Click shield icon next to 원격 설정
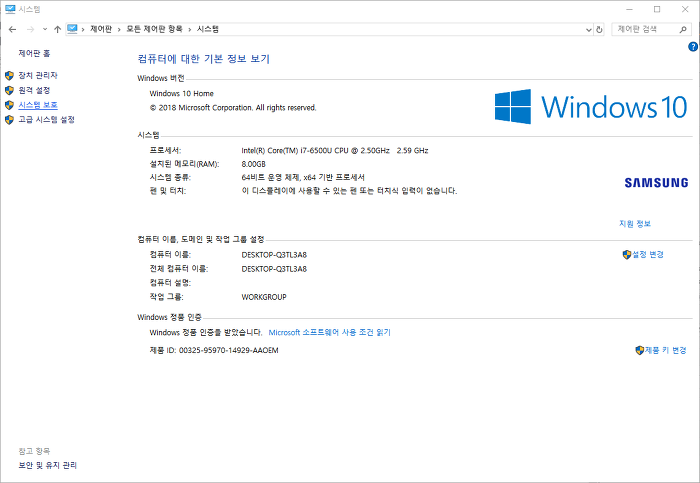700x483 pixels. [9, 90]
